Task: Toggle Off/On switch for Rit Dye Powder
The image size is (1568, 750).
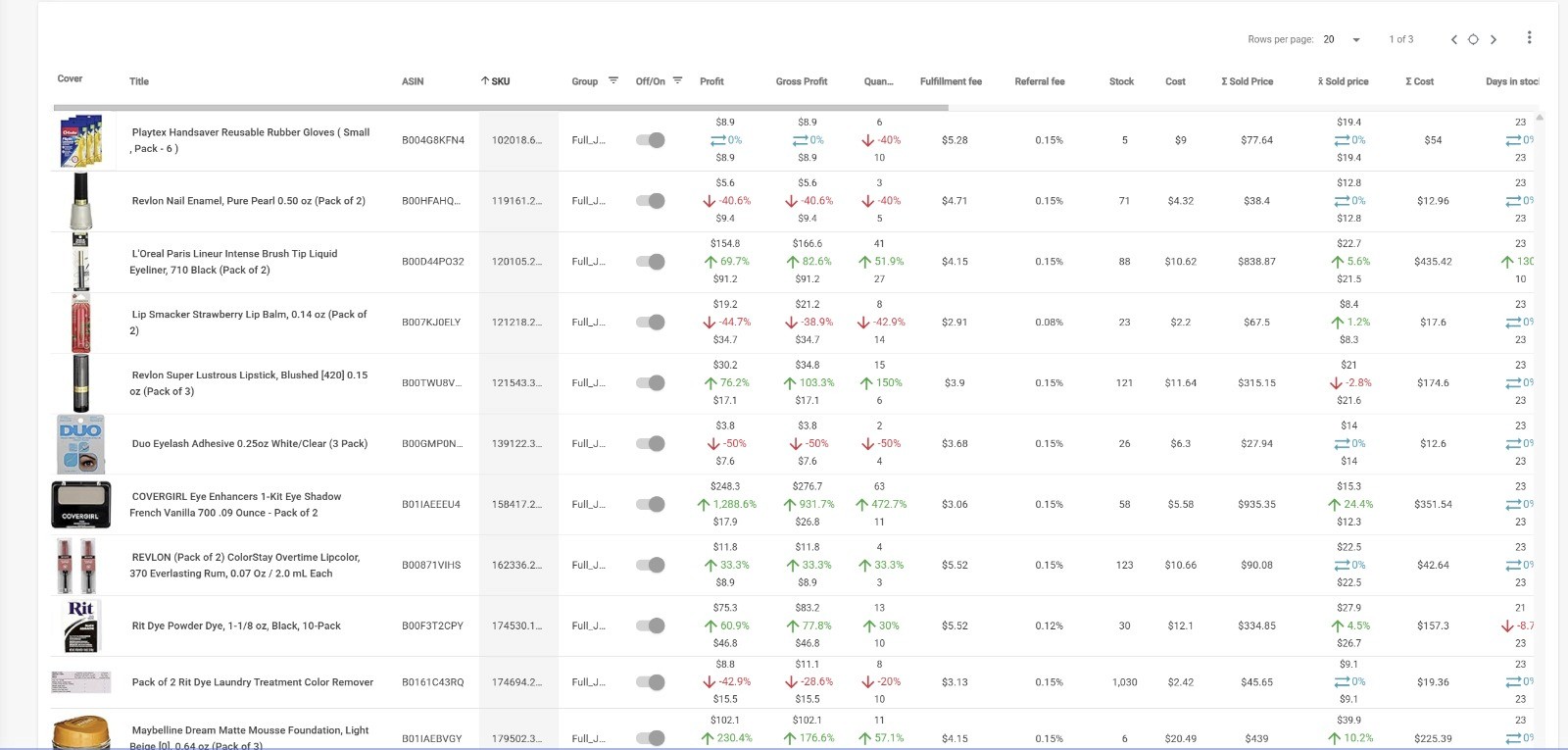Action: pos(651,625)
